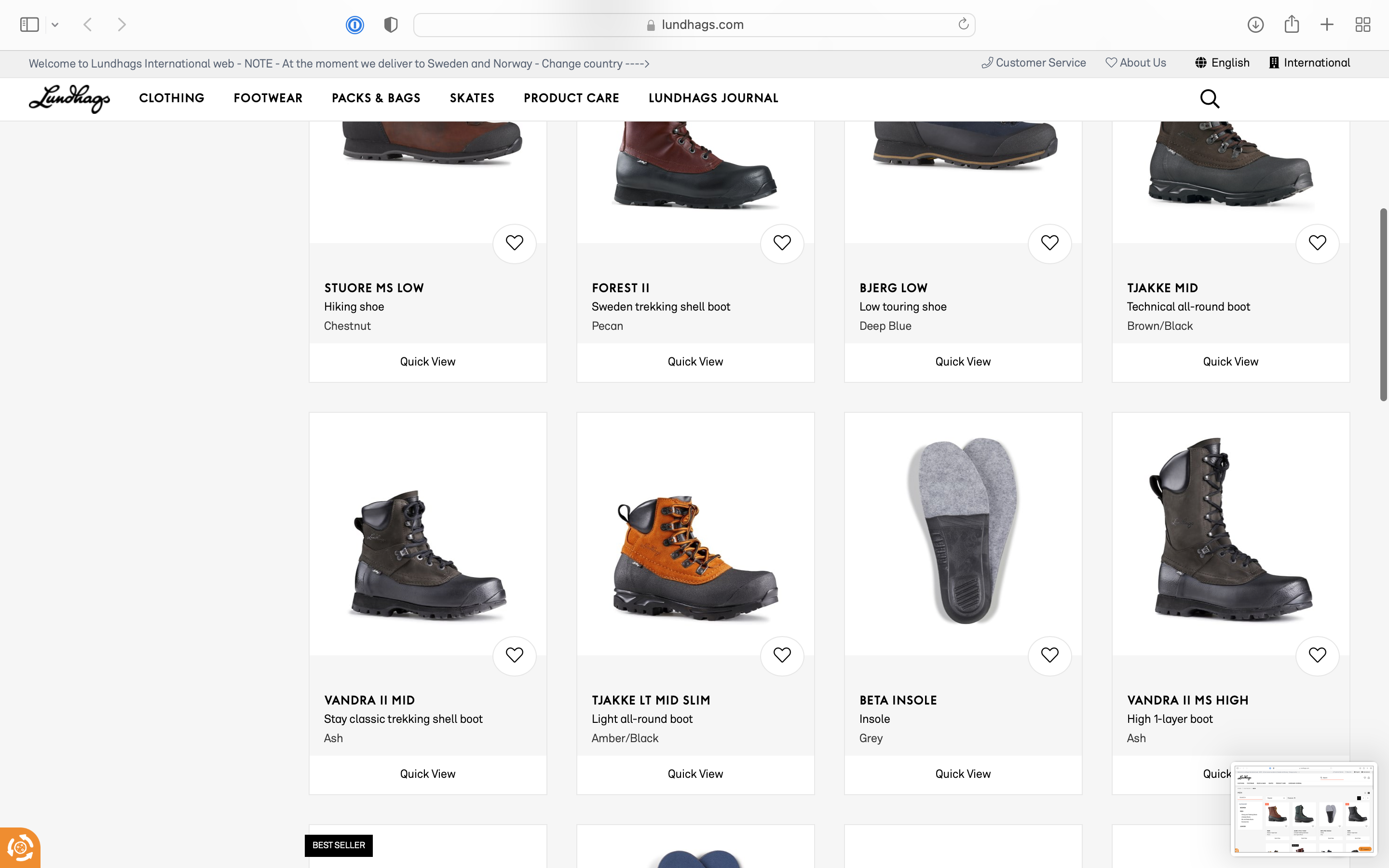Viewport: 1389px width, 868px height.
Task: Quick View the Bjerg Low
Action: click(x=963, y=362)
